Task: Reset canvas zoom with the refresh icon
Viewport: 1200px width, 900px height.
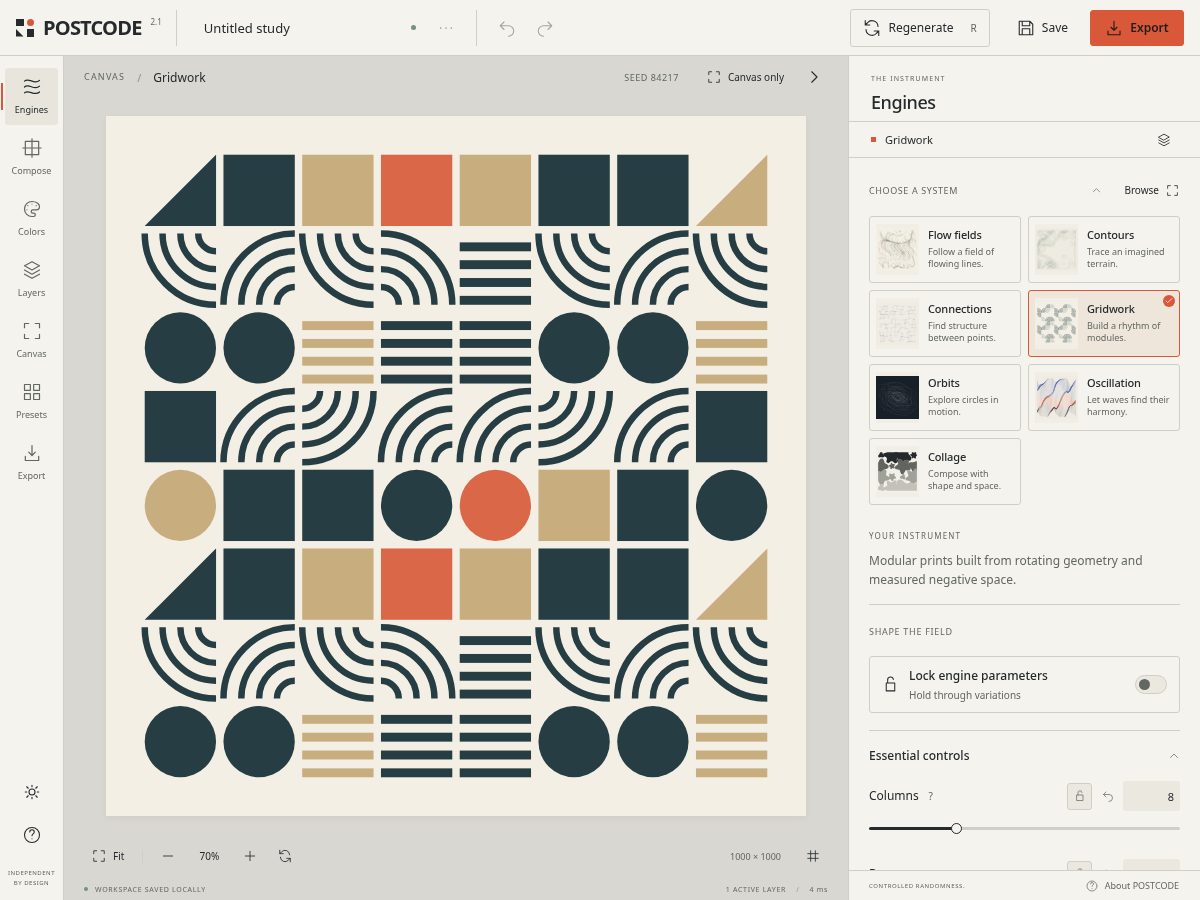Action: click(x=285, y=856)
